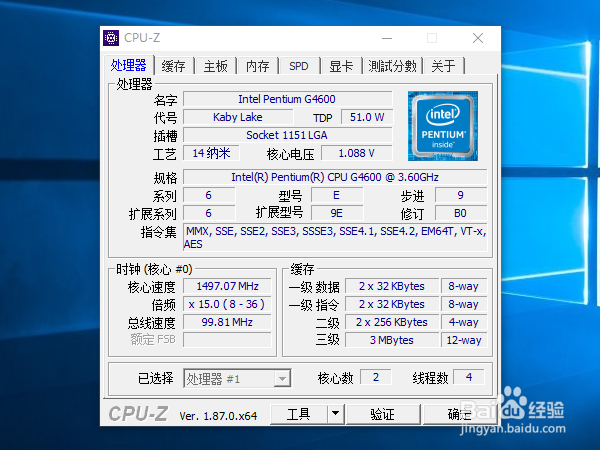Click the 1.088 V core voltage value
600x450 pixels.
357,153
